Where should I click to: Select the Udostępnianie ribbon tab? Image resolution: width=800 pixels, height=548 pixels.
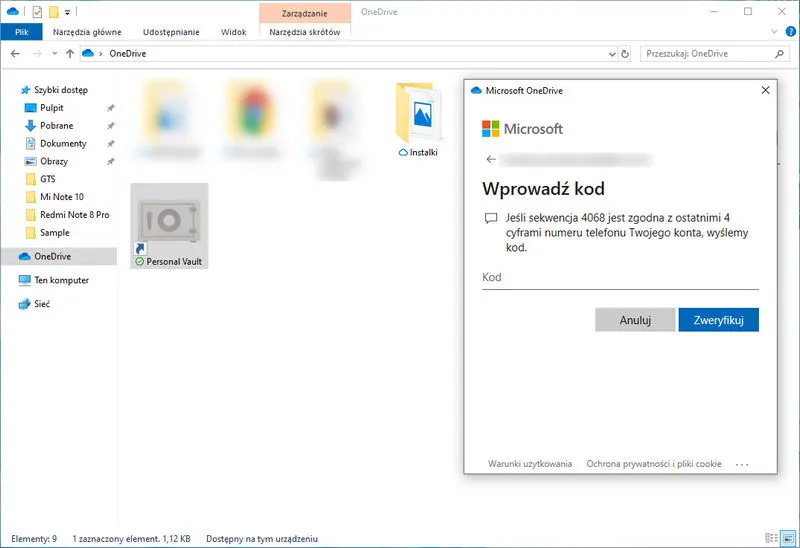pos(171,32)
